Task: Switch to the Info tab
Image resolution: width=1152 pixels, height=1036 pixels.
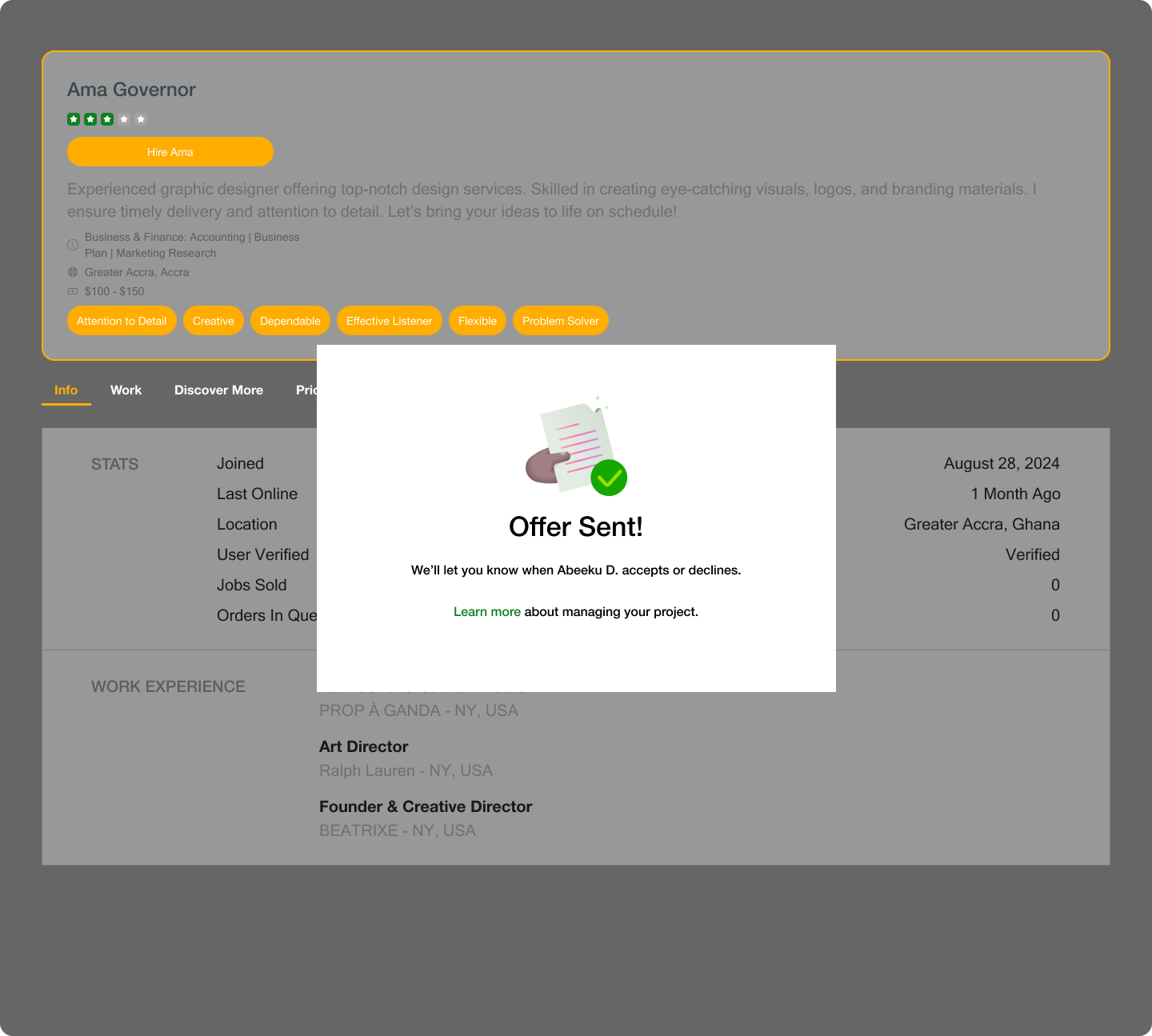Action: [x=66, y=390]
